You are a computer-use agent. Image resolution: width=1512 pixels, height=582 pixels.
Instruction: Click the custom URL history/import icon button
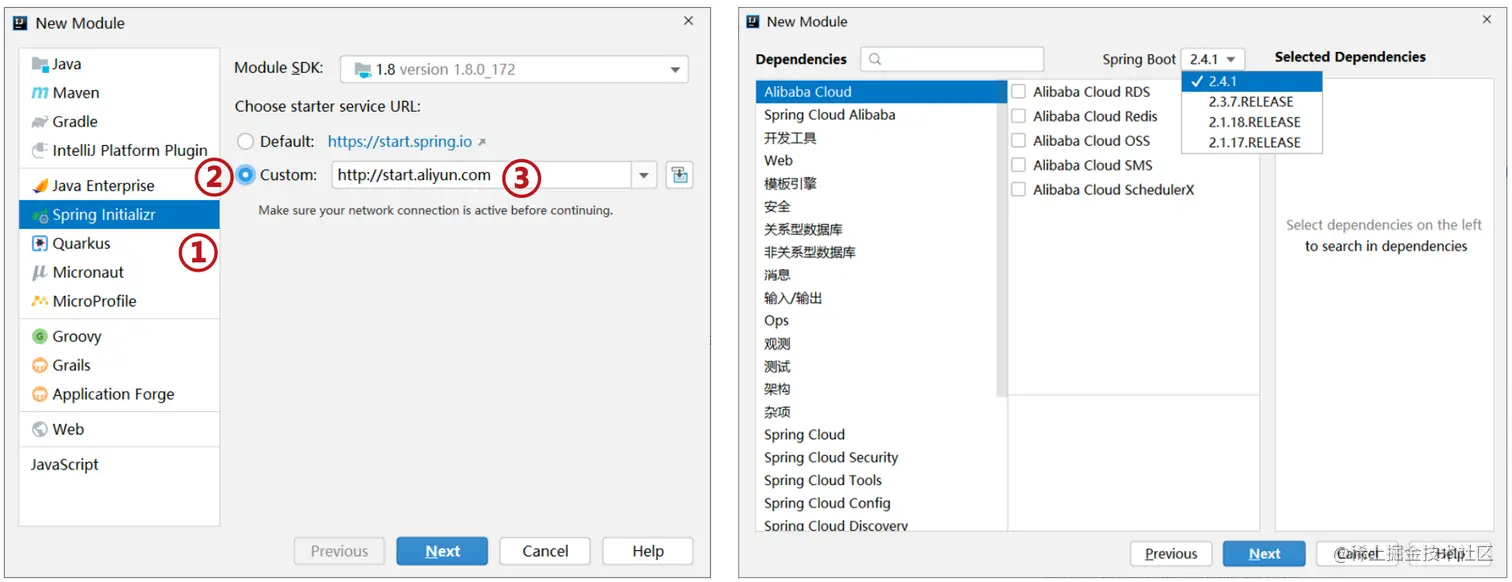tap(680, 175)
